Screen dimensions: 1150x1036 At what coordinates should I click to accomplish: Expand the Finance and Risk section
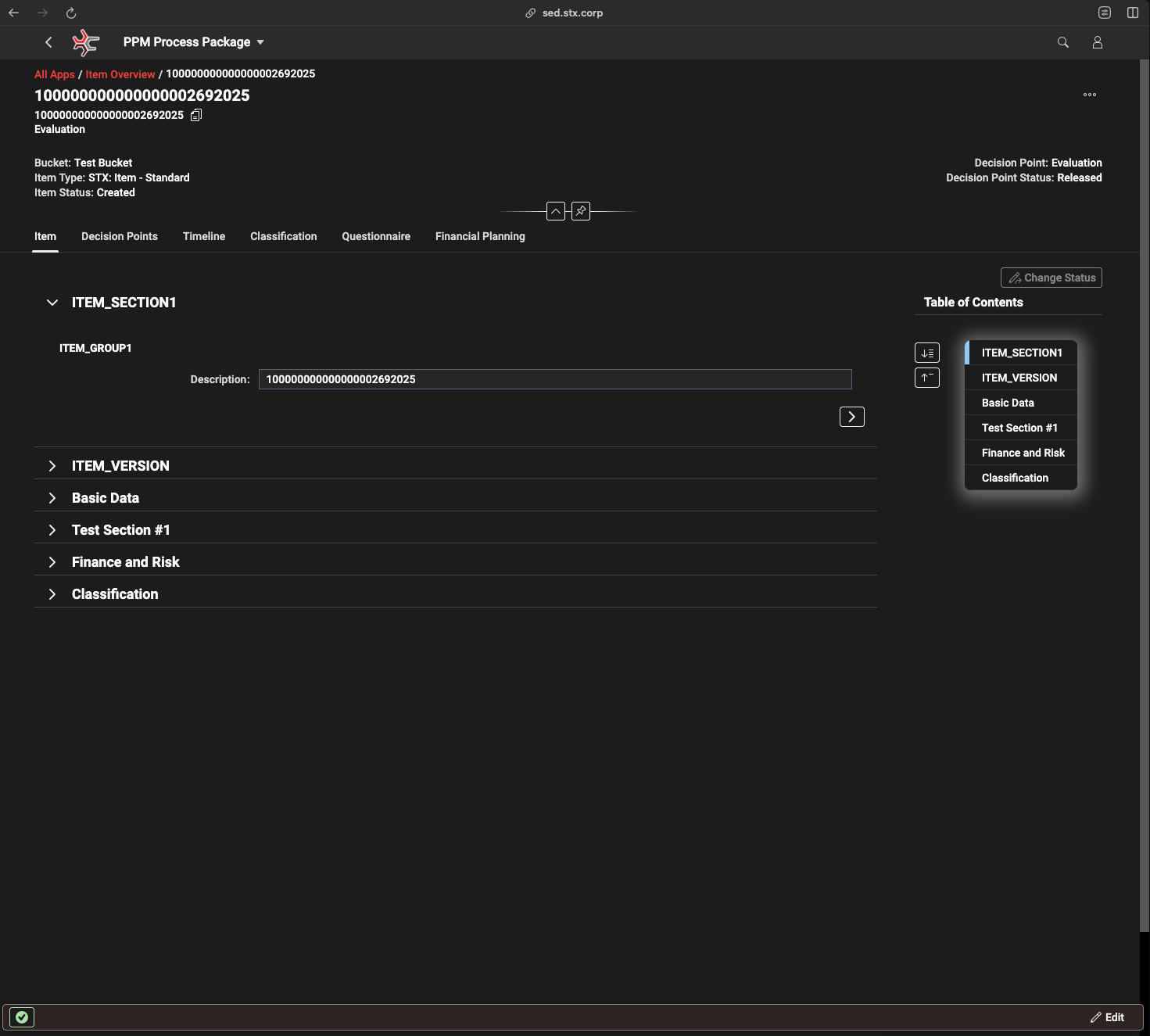(x=52, y=562)
